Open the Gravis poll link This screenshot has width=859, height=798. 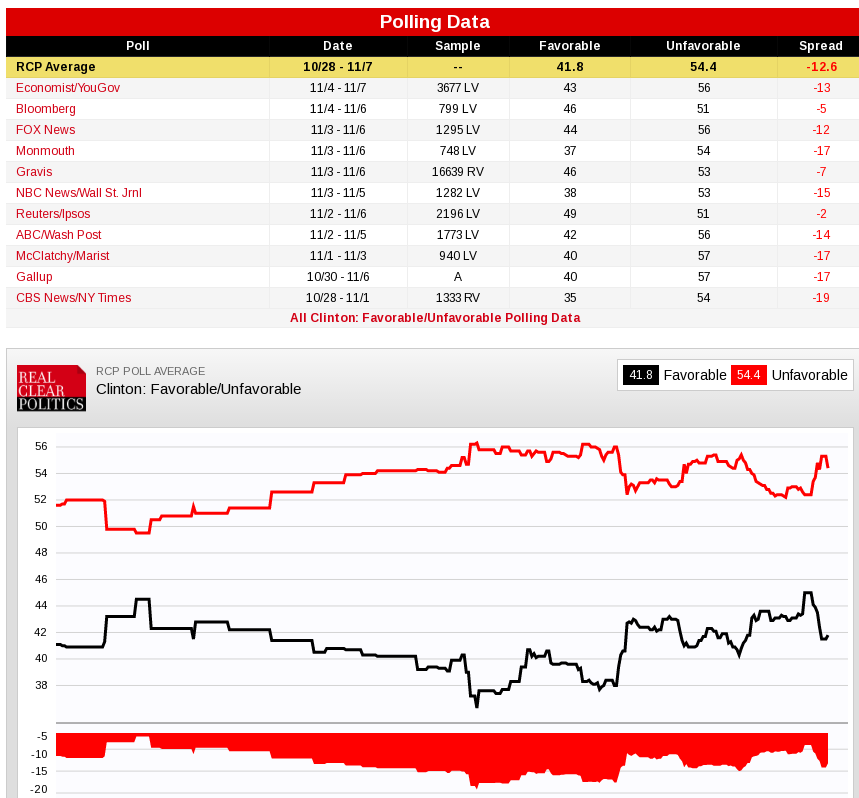tap(34, 172)
